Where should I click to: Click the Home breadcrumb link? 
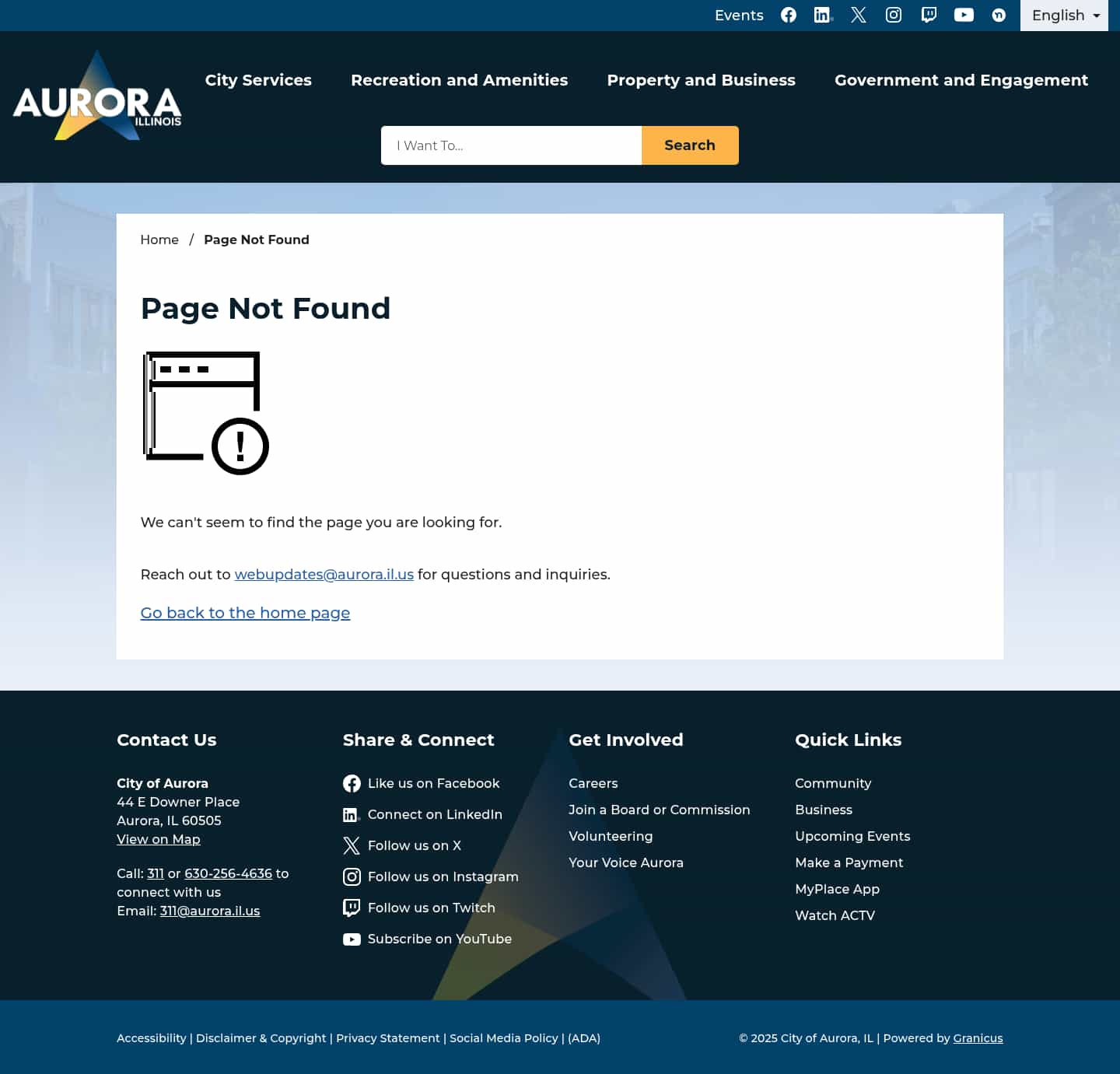(159, 240)
